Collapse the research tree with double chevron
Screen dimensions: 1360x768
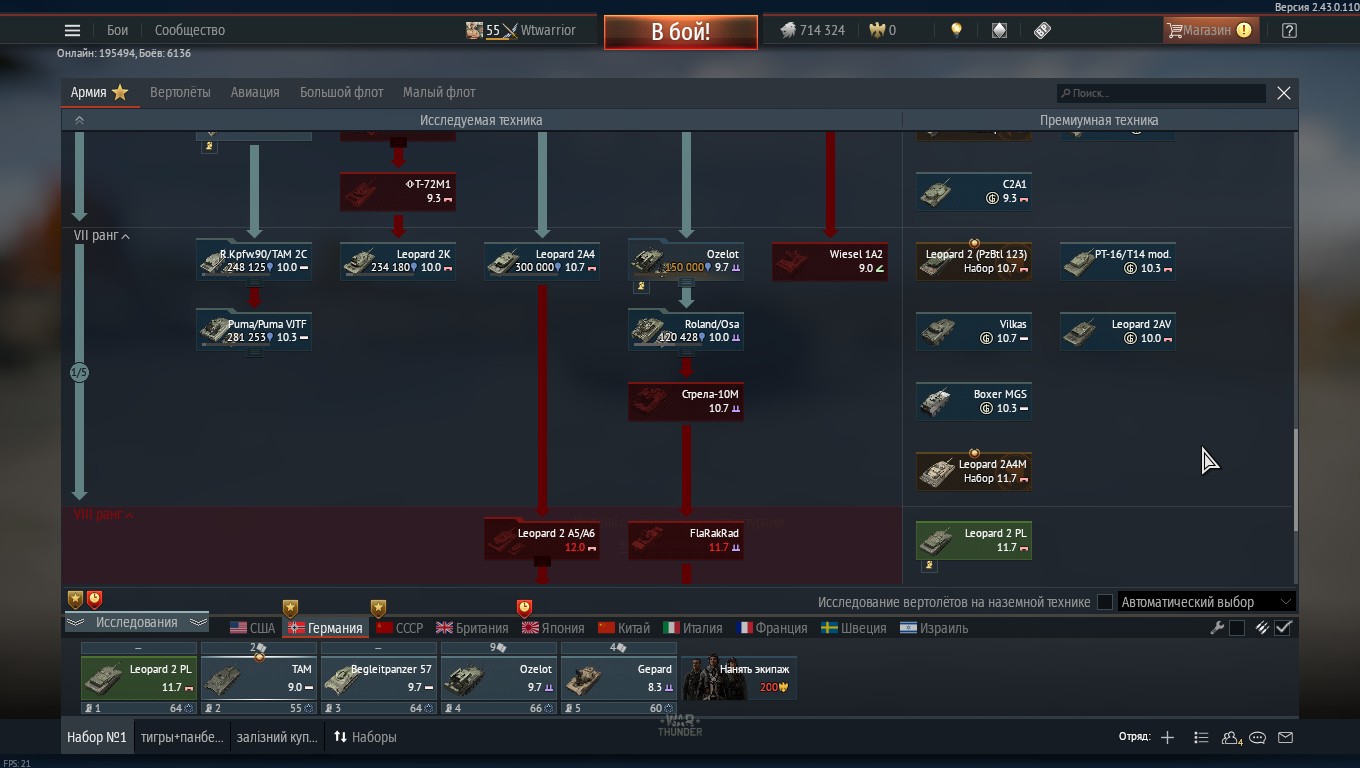pos(79,120)
